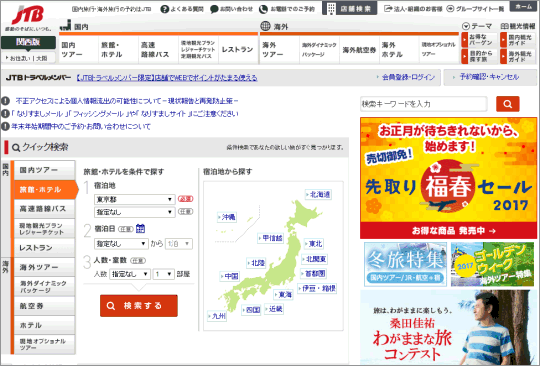
Task: Open 海外航空券 in the top navigation
Action: pos(360,50)
